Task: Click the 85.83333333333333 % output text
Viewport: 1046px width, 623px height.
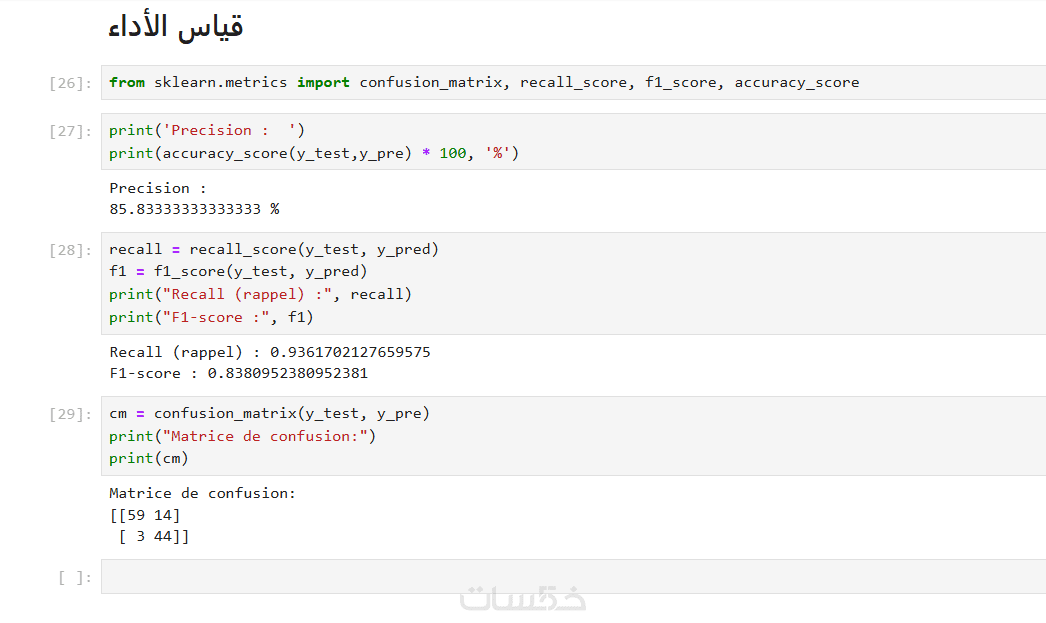Action: point(194,210)
